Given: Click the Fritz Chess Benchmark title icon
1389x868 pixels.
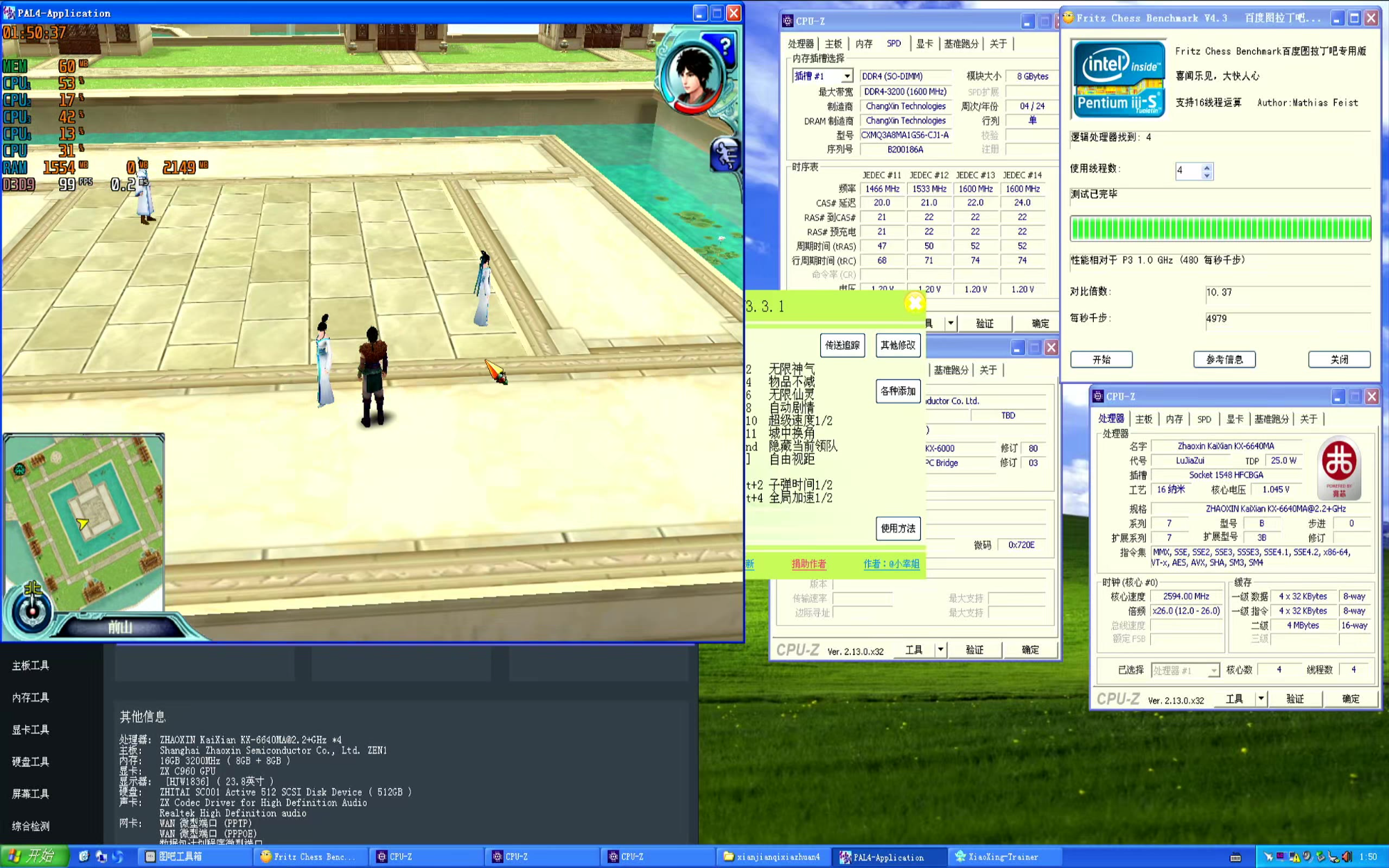Looking at the screenshot, I should [x=1068, y=18].
